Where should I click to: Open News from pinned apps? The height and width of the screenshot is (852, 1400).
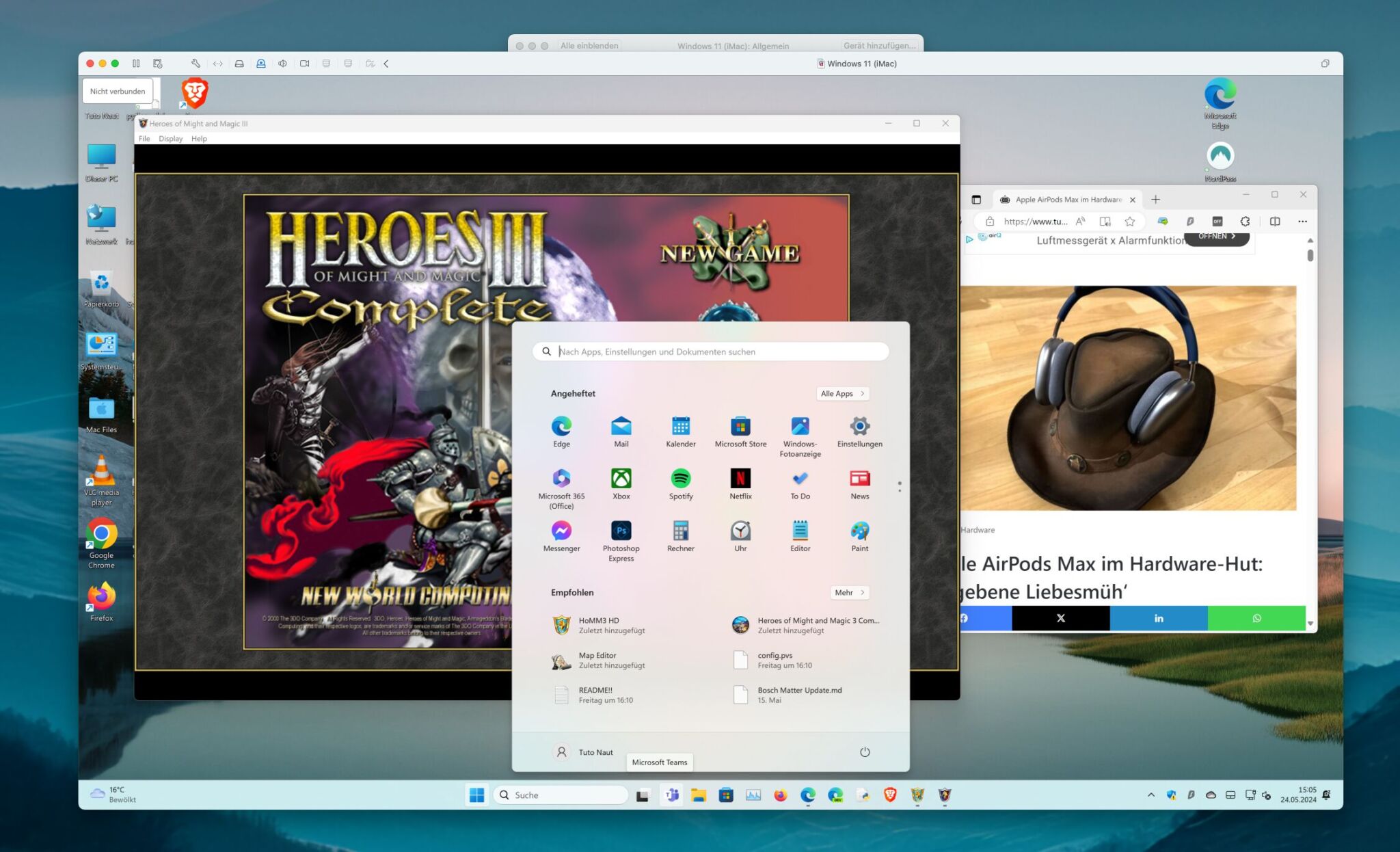[860, 484]
